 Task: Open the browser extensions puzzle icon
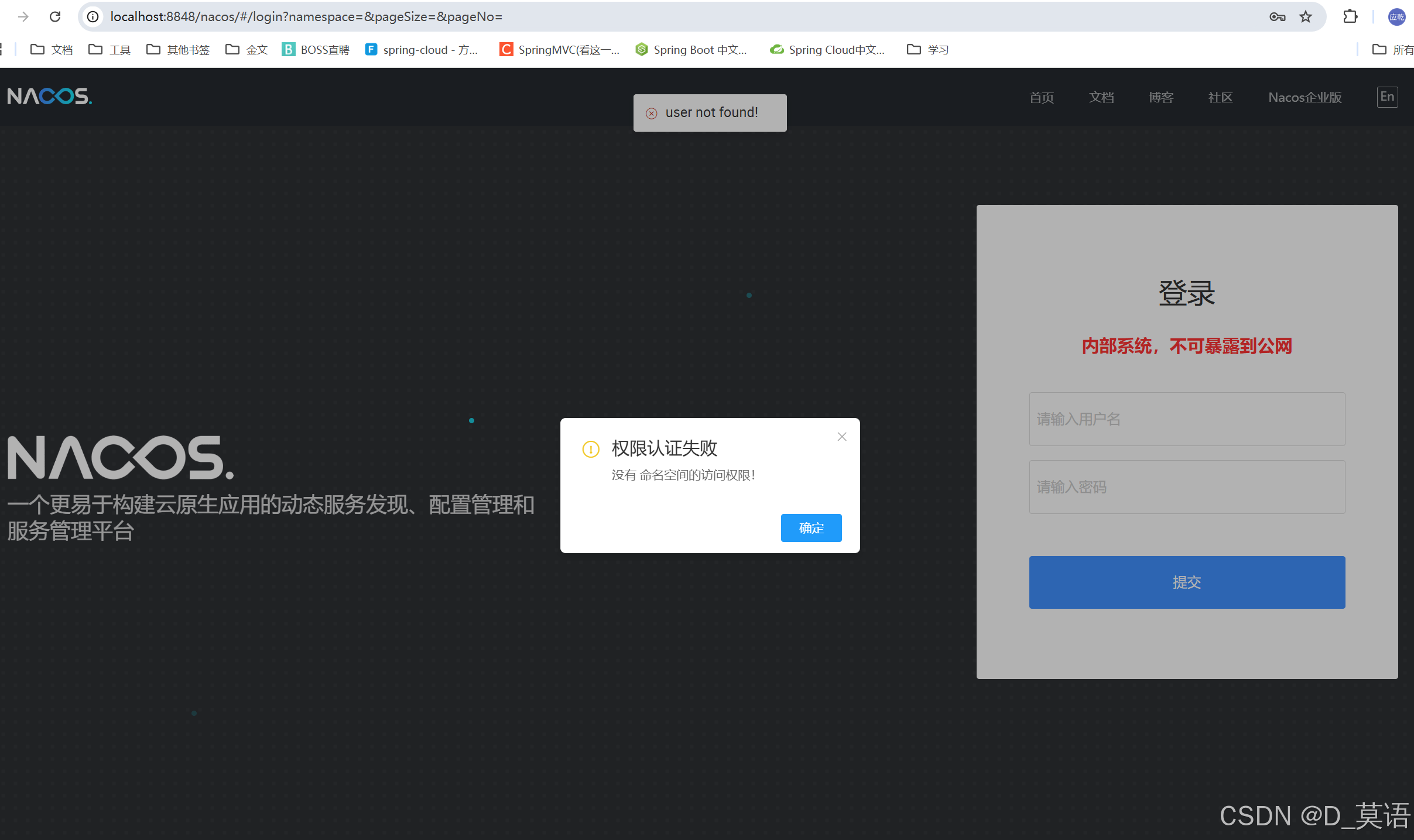pyautogui.click(x=1350, y=17)
